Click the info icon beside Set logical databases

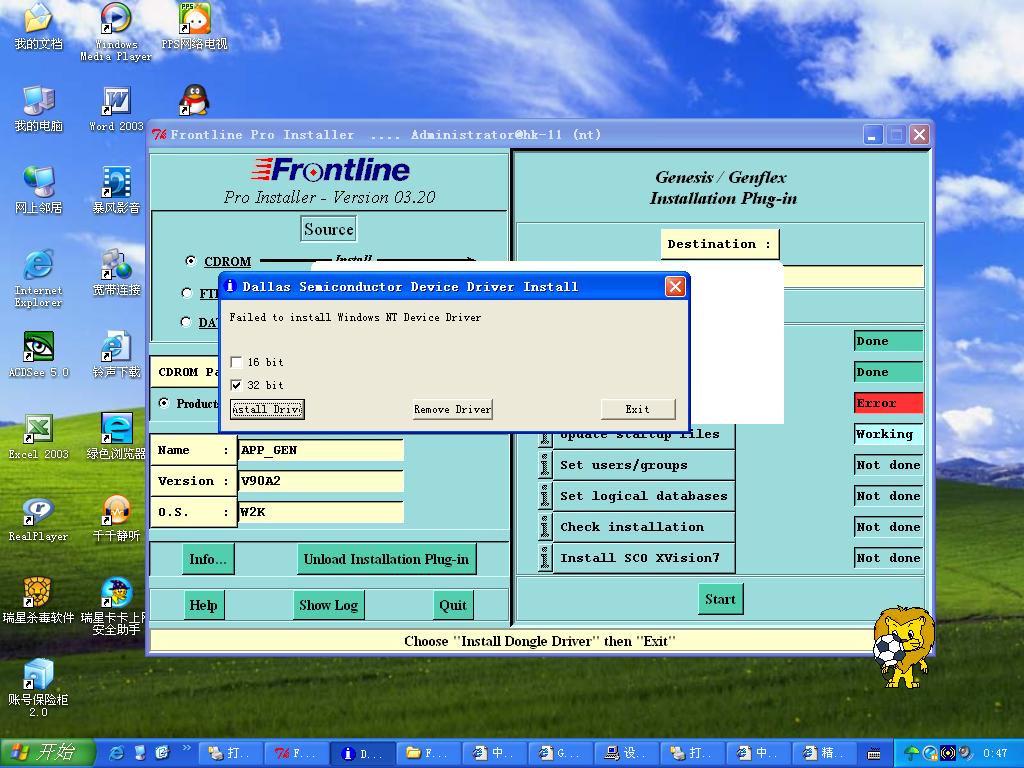pos(545,496)
